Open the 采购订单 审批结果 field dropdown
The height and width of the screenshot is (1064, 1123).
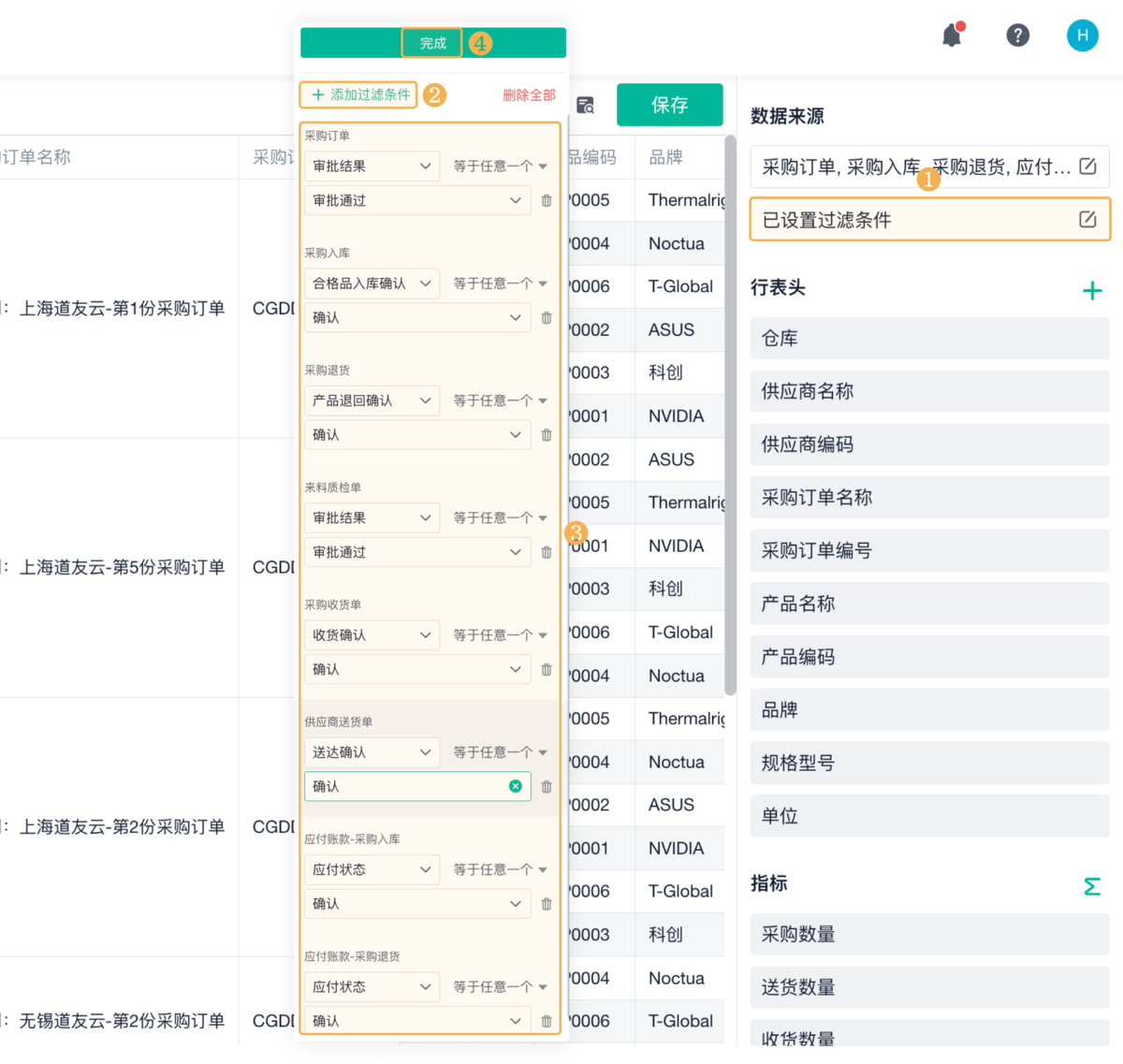click(x=372, y=166)
